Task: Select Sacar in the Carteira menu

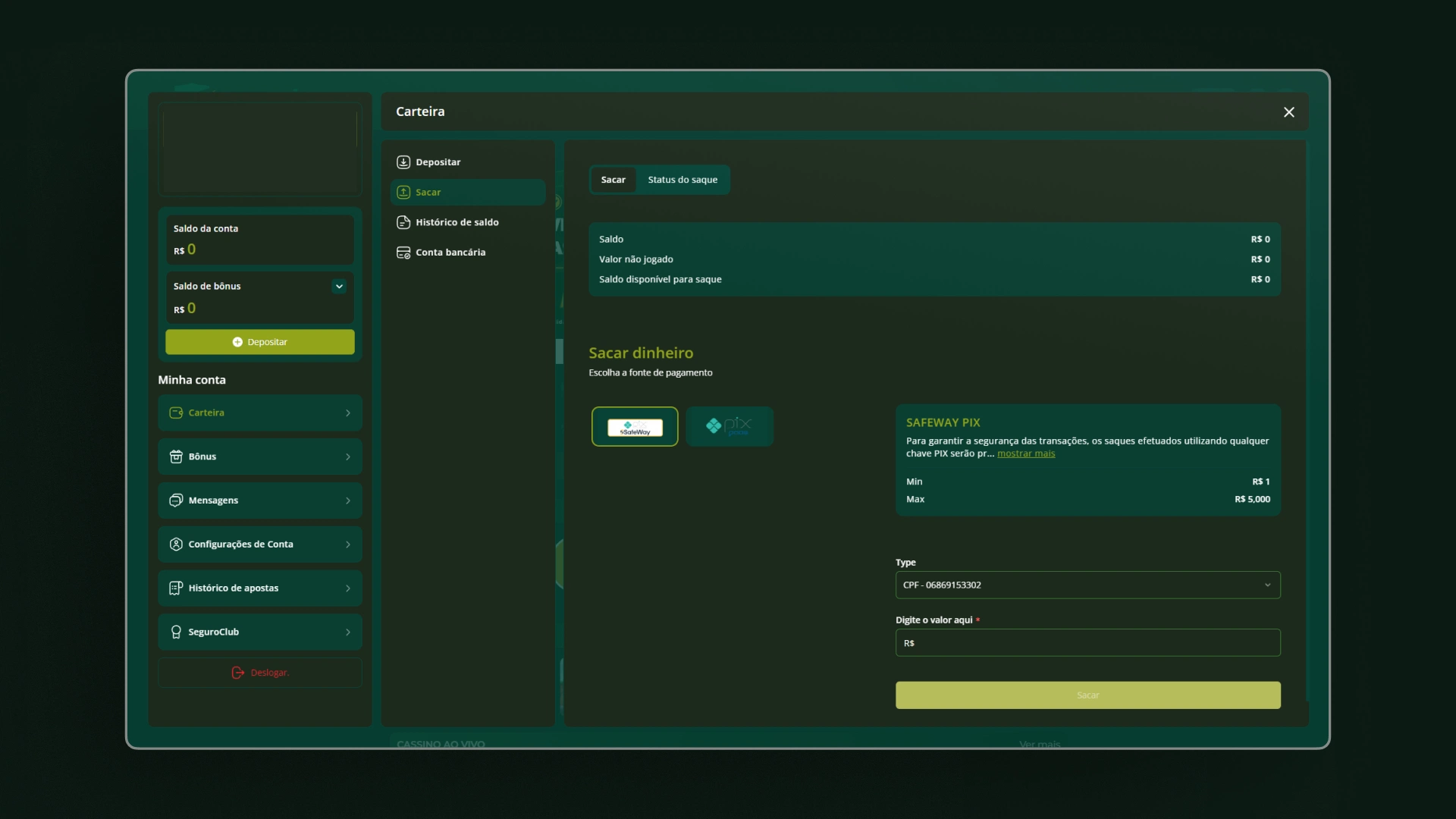Action: coord(468,193)
